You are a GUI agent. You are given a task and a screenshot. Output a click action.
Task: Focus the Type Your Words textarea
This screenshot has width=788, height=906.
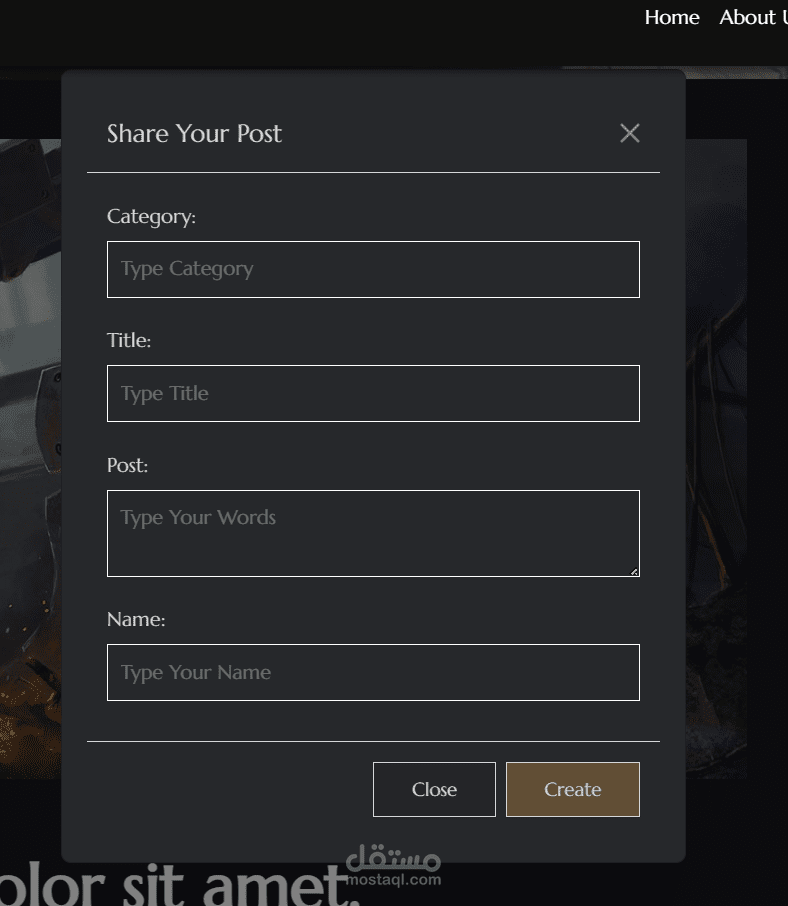click(373, 533)
